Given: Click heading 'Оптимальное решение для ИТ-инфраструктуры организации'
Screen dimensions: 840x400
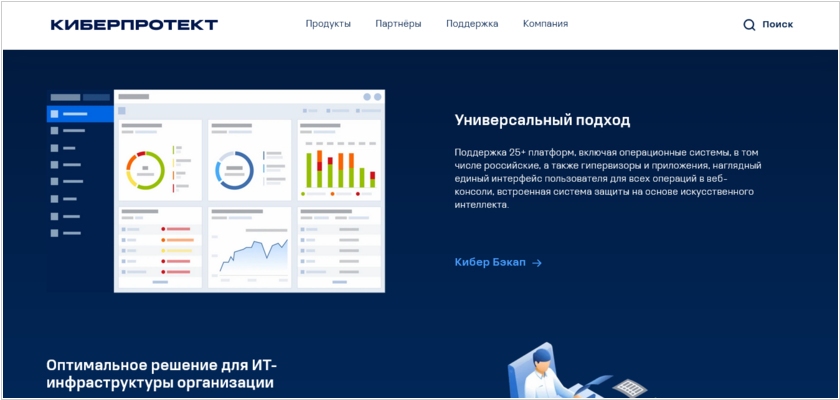Looking at the screenshot, I should 163,374.
